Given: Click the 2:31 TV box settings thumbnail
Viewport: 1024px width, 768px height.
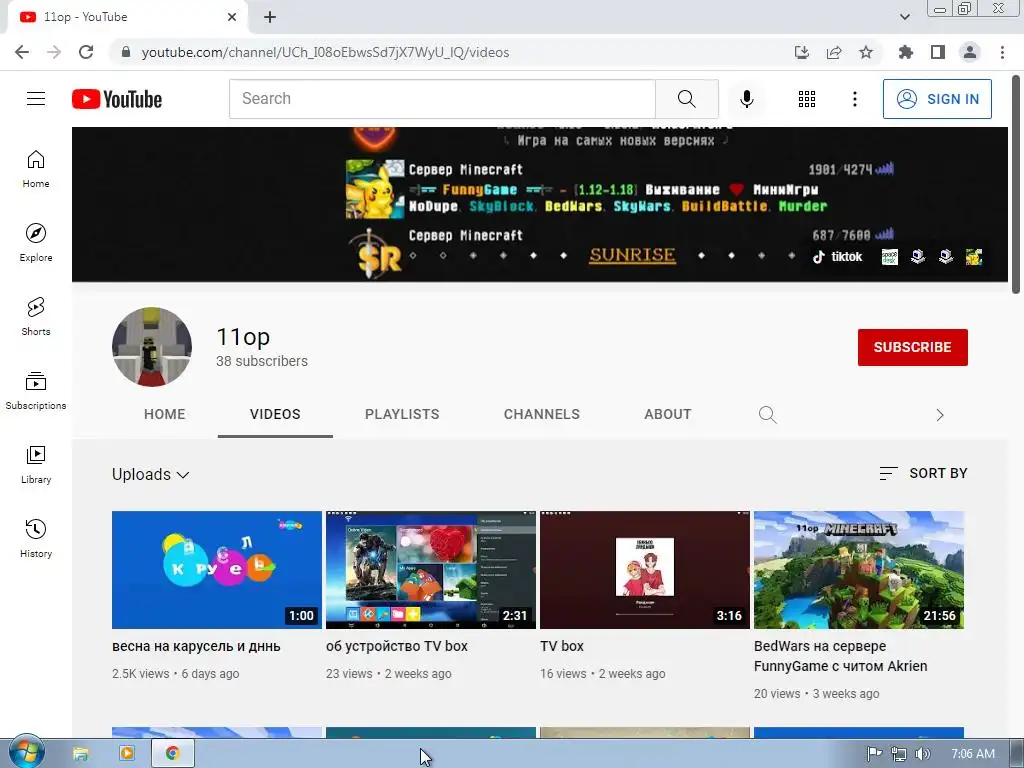Looking at the screenshot, I should point(430,569).
